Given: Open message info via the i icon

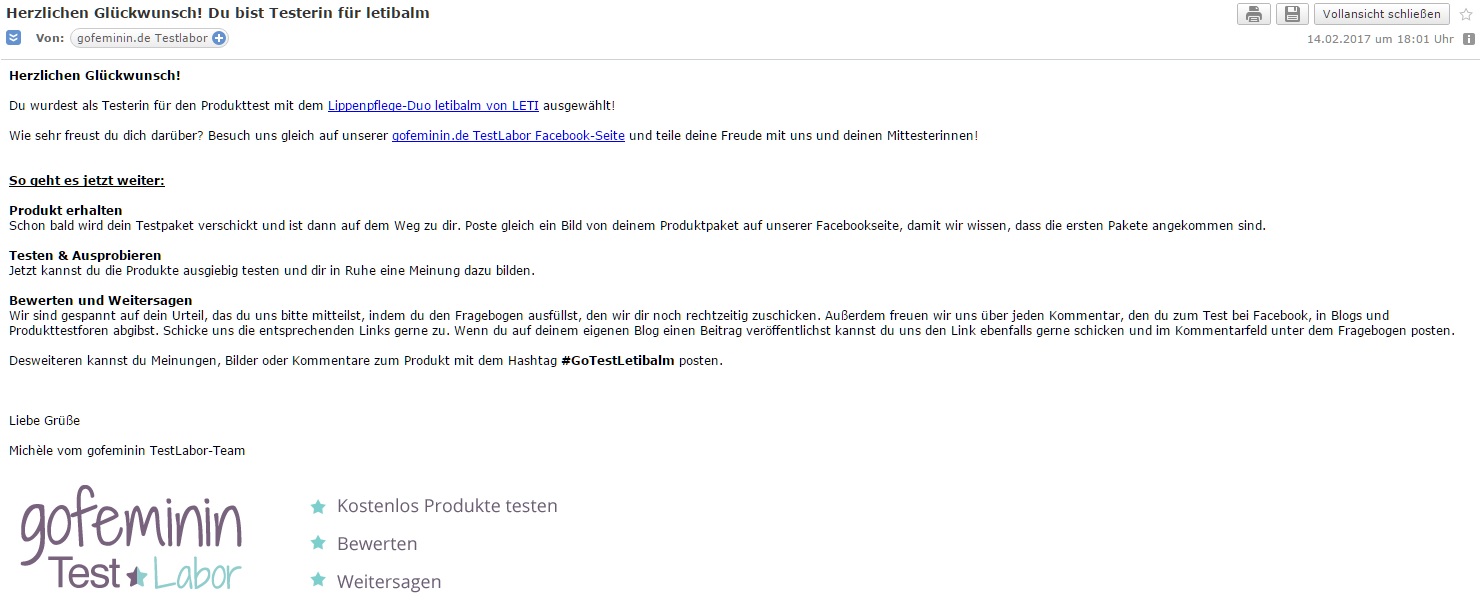Looking at the screenshot, I should [1469, 39].
